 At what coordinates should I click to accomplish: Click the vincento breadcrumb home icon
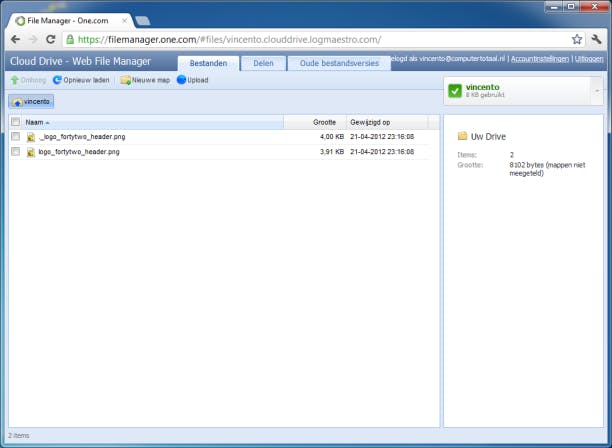[x=17, y=102]
